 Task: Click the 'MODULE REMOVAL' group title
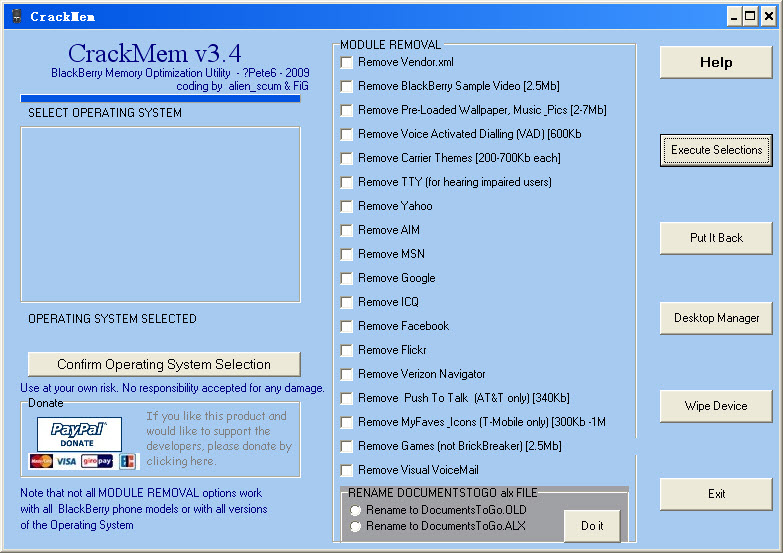click(391, 45)
